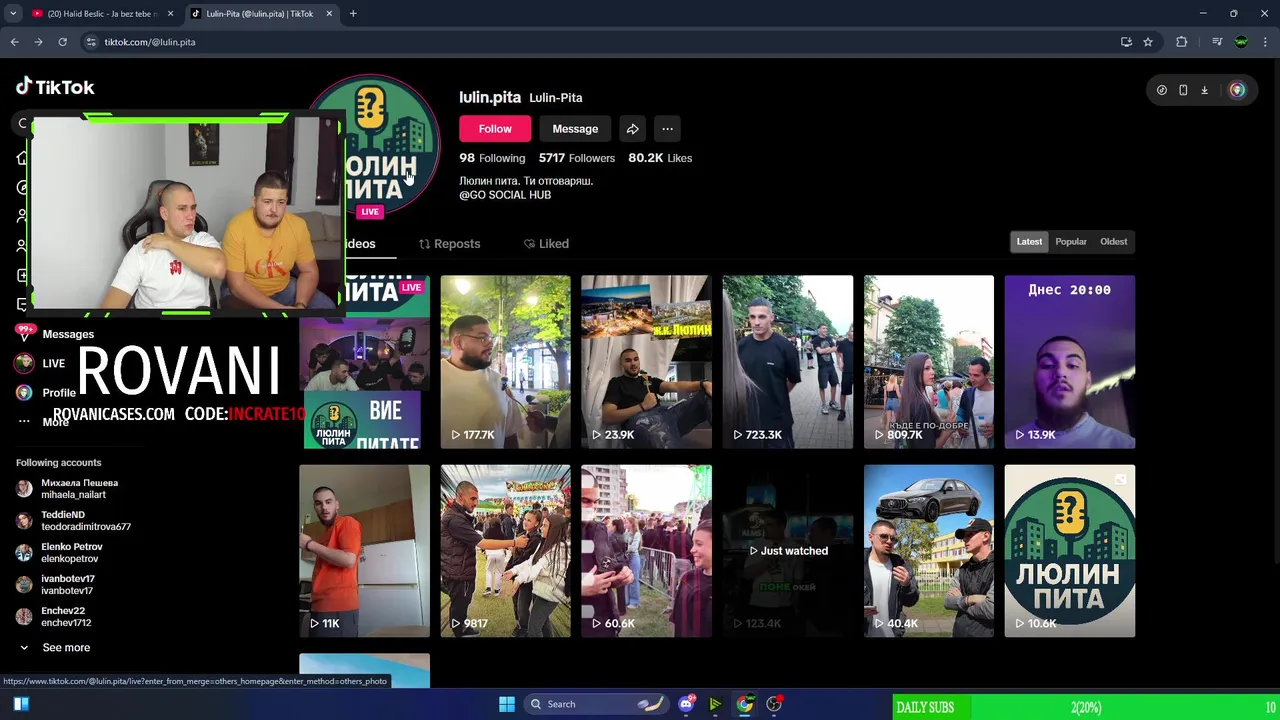Click the browser forward arrow
Screen dimensions: 1280x720
pos(38,42)
